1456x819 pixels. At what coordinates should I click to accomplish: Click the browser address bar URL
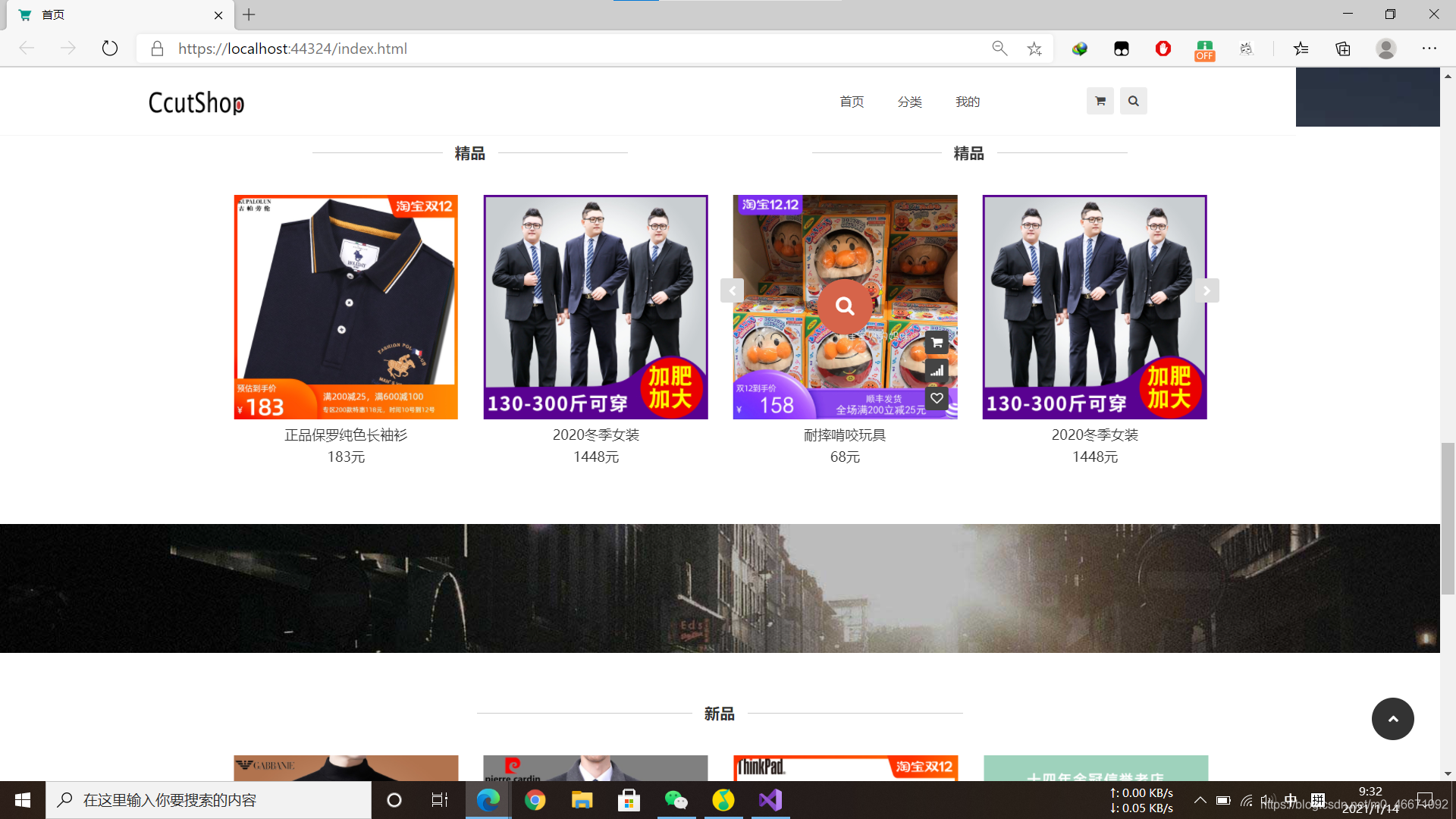click(293, 49)
